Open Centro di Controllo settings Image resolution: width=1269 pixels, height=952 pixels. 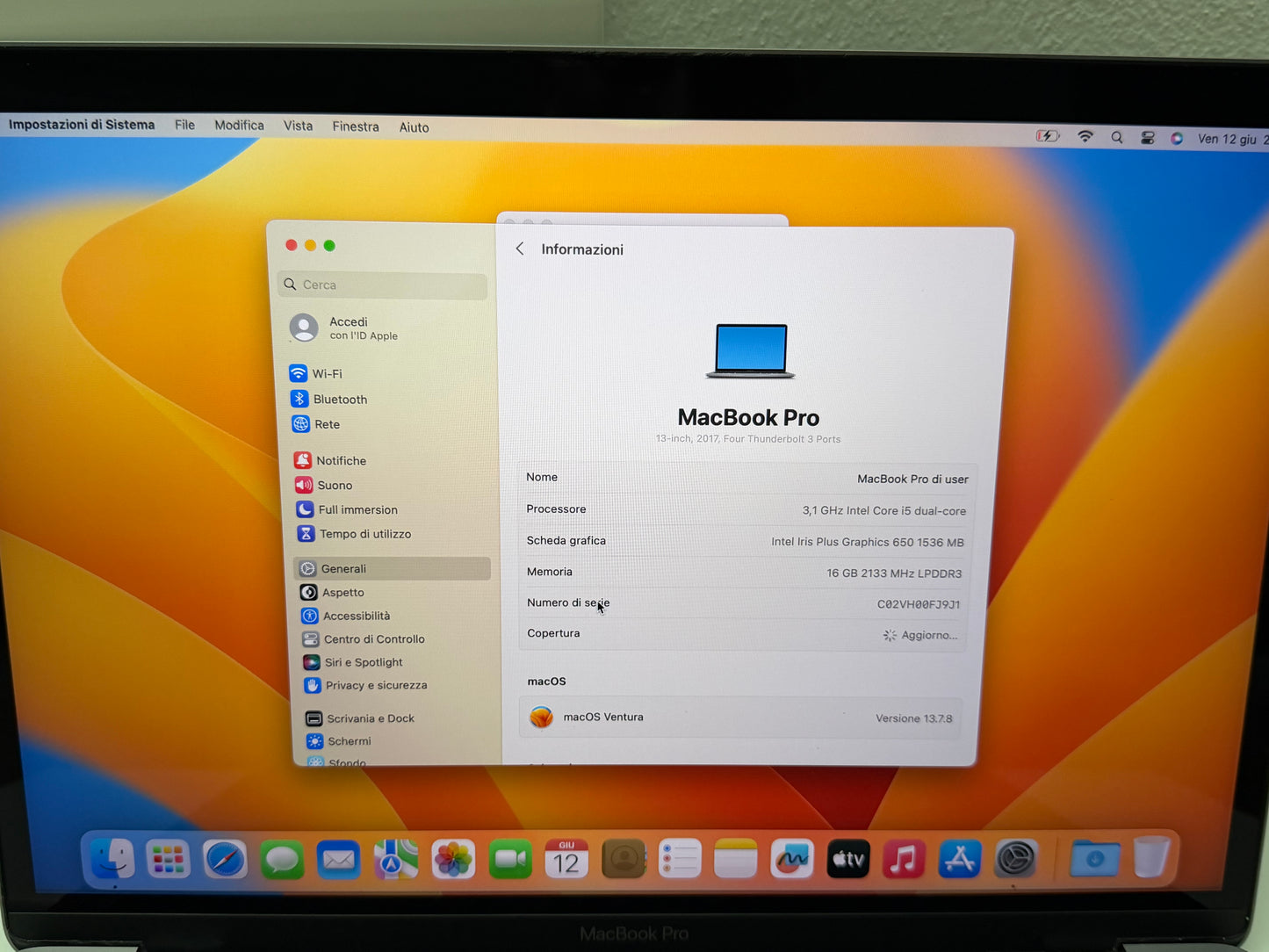pyautogui.click(x=364, y=638)
